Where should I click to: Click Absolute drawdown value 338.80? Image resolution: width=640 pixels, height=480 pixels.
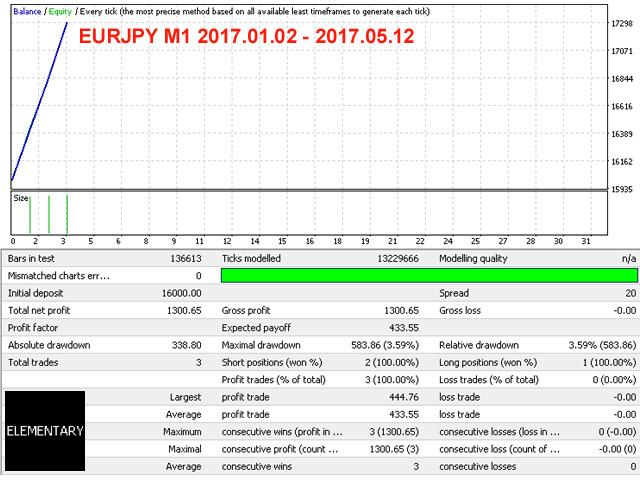pos(186,345)
